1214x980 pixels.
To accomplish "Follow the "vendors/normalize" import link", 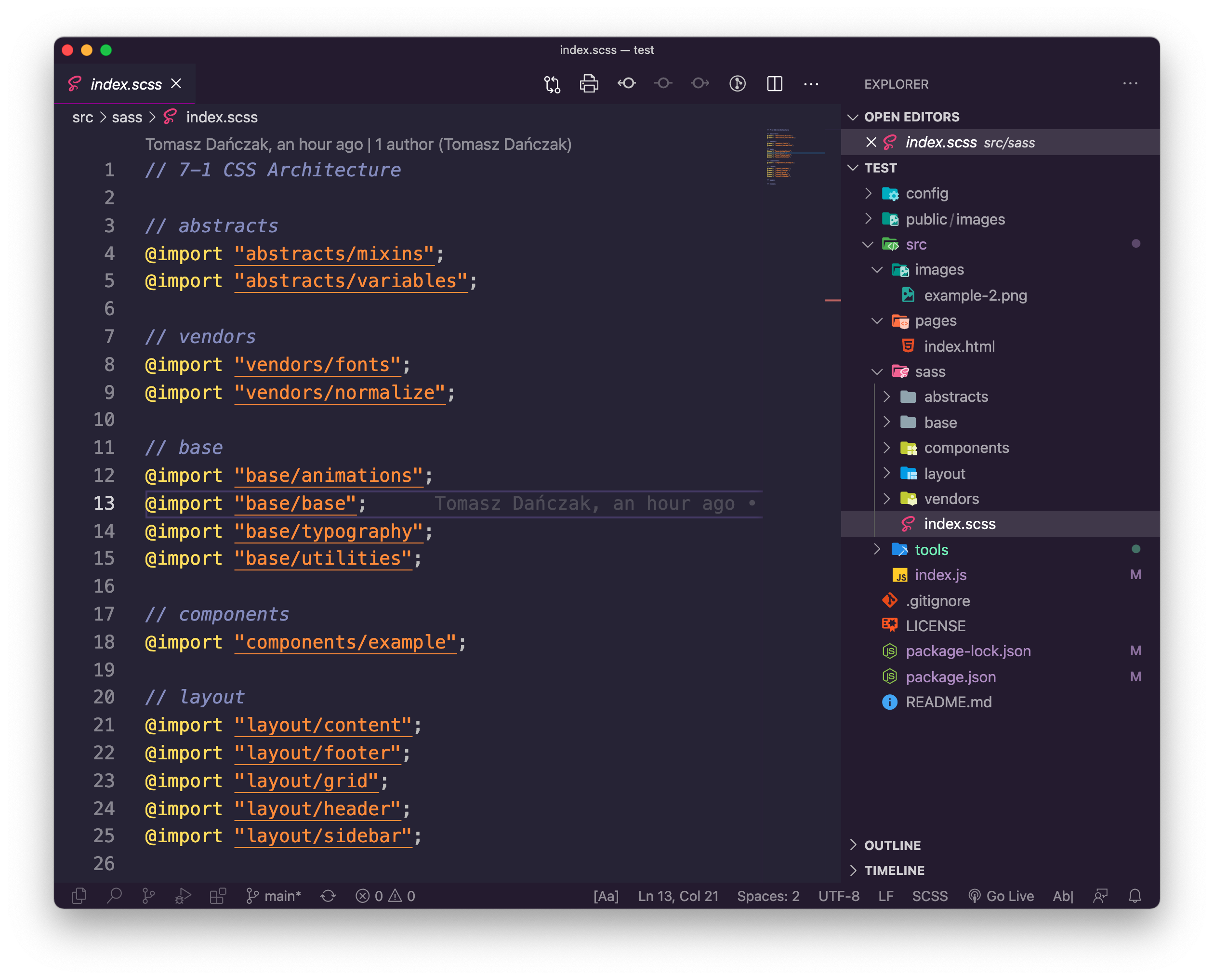I will pyautogui.click(x=340, y=392).
